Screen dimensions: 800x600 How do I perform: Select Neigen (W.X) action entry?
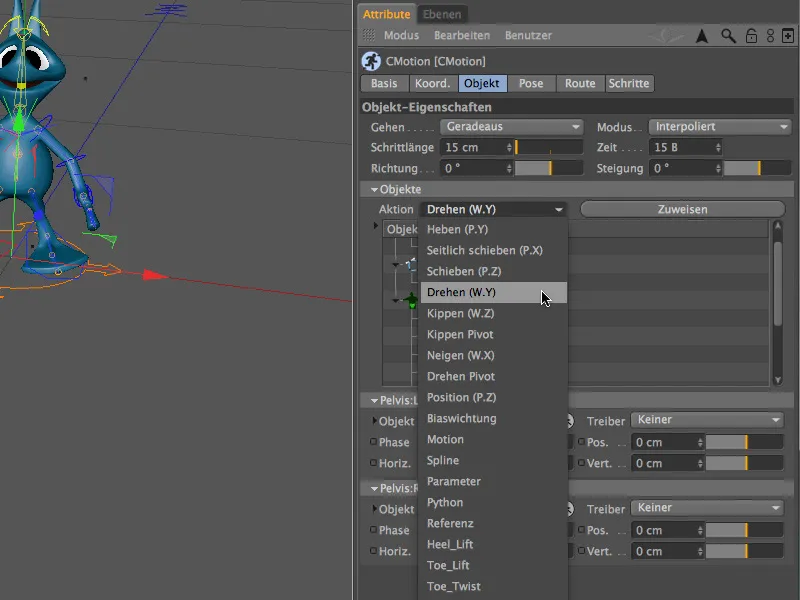[x=493, y=355]
